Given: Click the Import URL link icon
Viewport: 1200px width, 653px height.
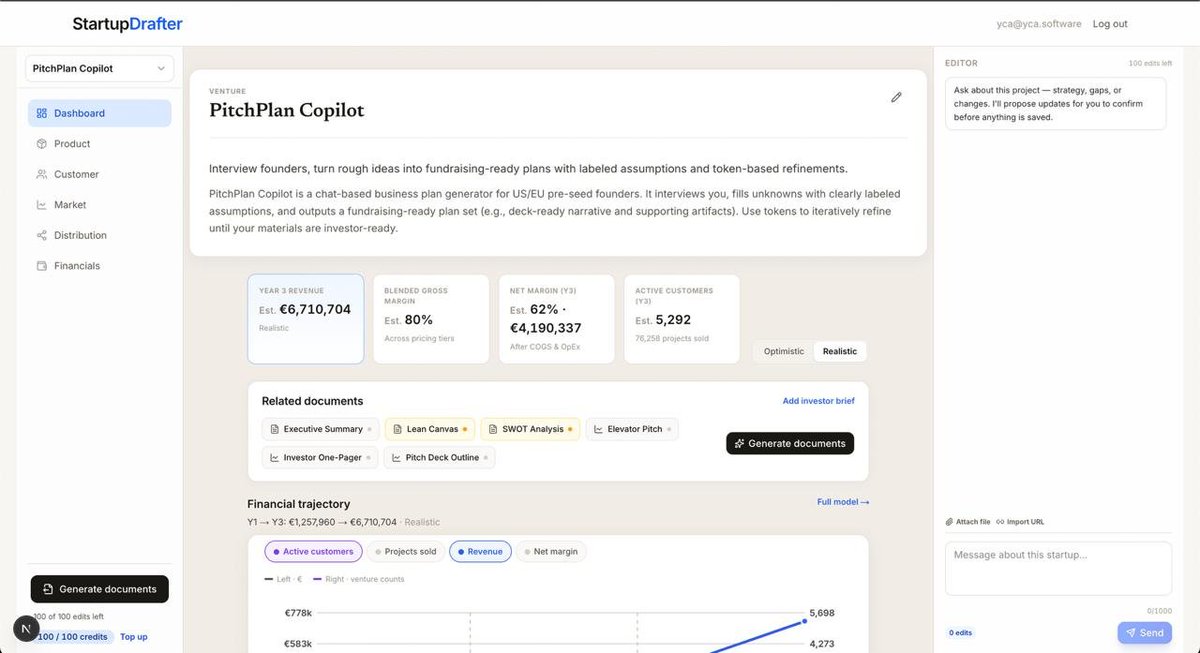Looking at the screenshot, I should point(1000,522).
